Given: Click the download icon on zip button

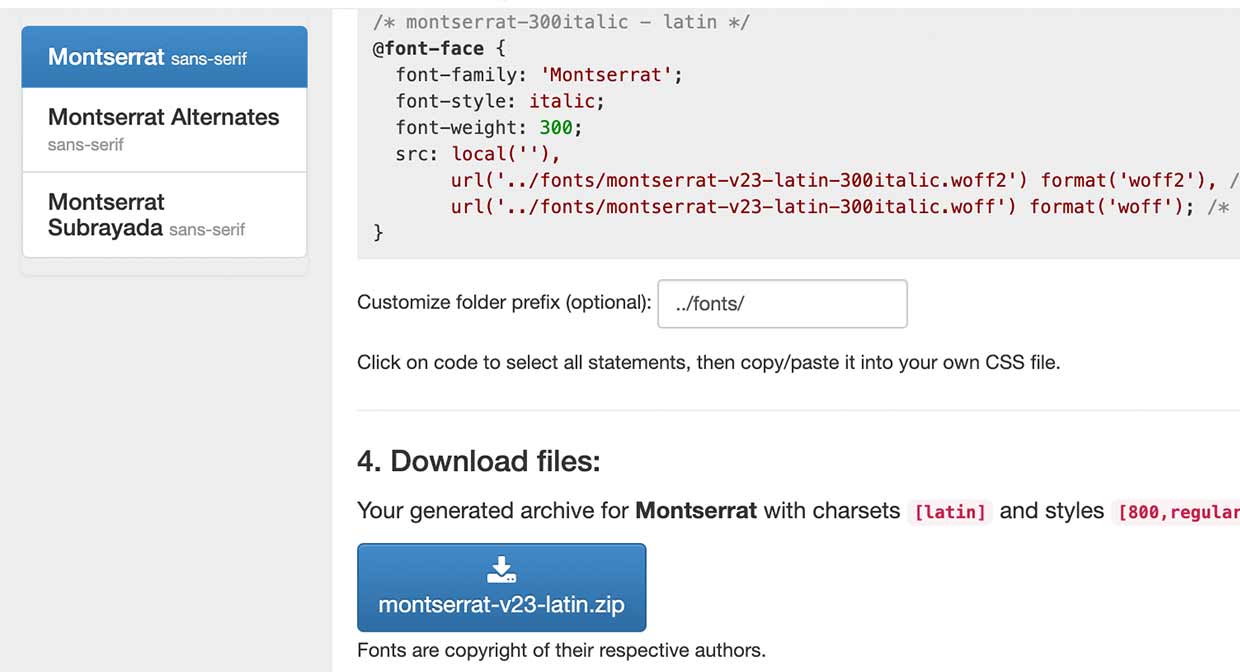Looking at the screenshot, I should [501, 570].
